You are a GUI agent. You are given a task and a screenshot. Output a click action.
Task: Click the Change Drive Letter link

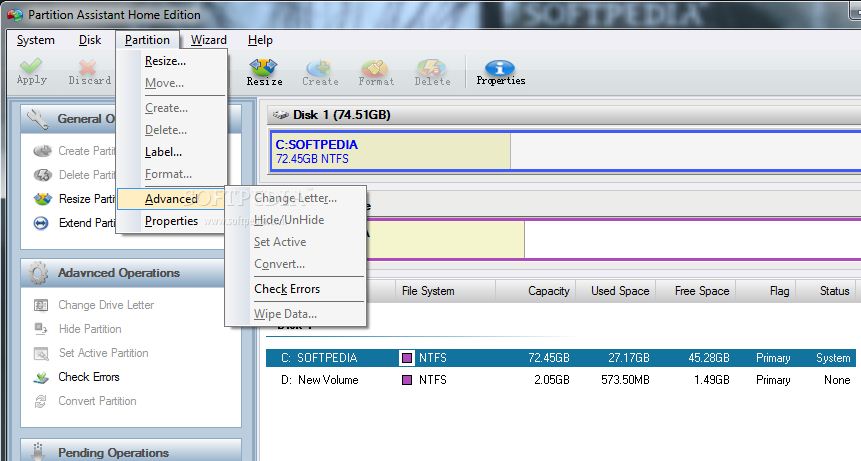point(106,305)
